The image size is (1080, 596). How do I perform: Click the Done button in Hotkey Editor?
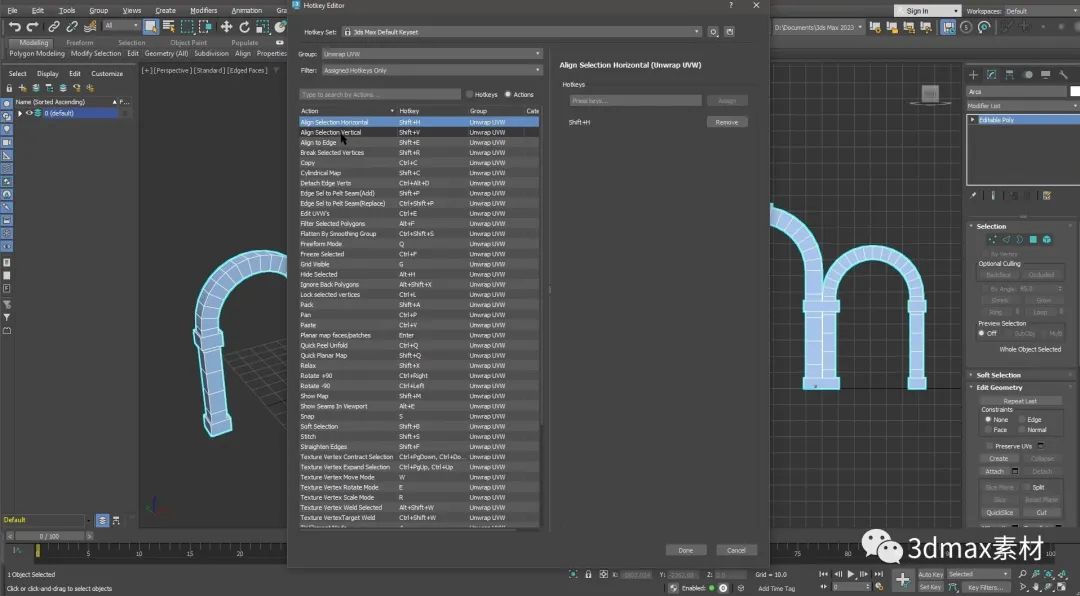coord(686,550)
